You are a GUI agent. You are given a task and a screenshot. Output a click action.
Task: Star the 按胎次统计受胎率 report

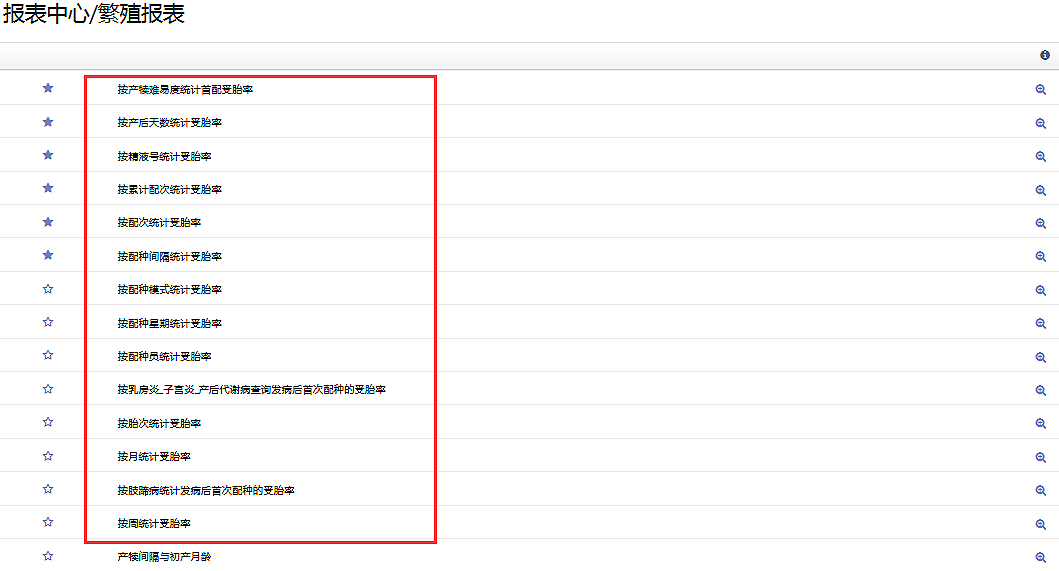coord(48,422)
